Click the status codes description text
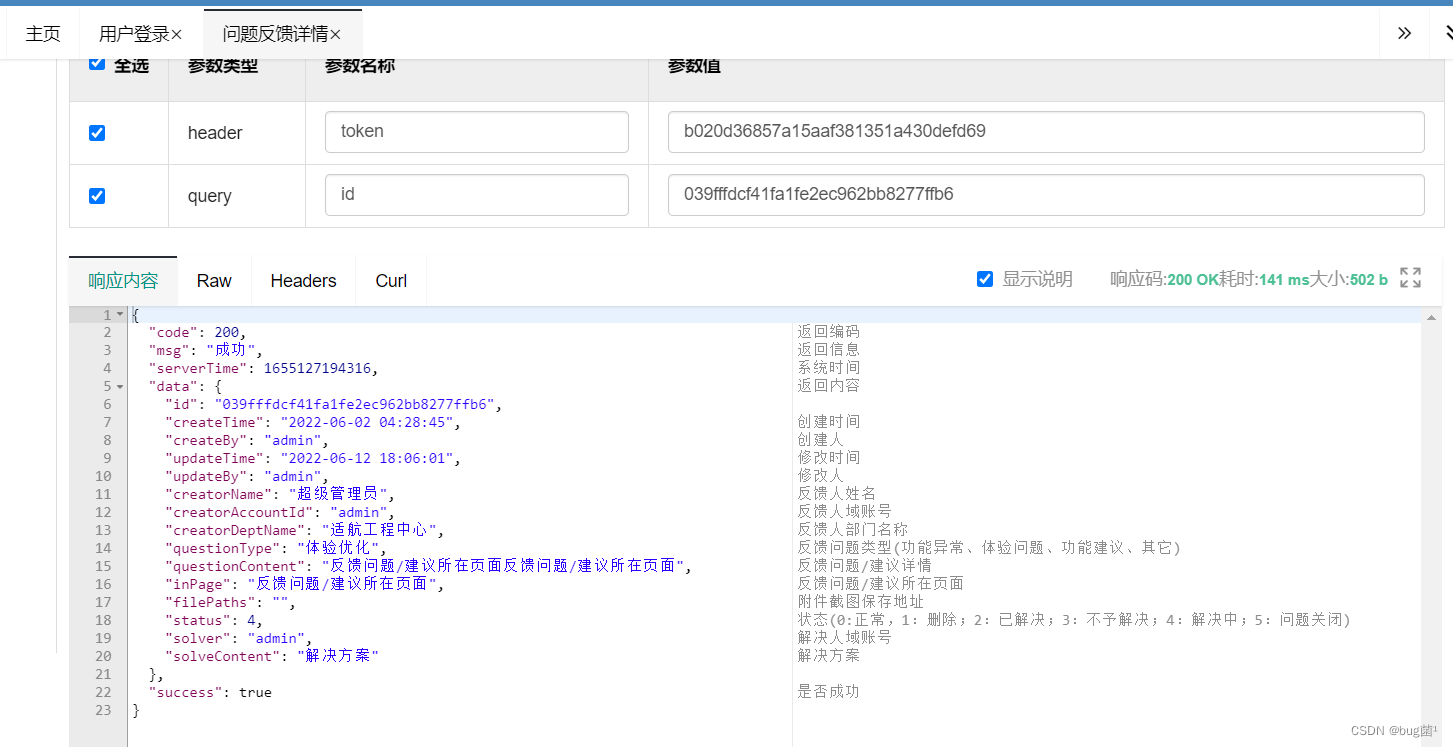This screenshot has width=1453, height=747. 1074,621
